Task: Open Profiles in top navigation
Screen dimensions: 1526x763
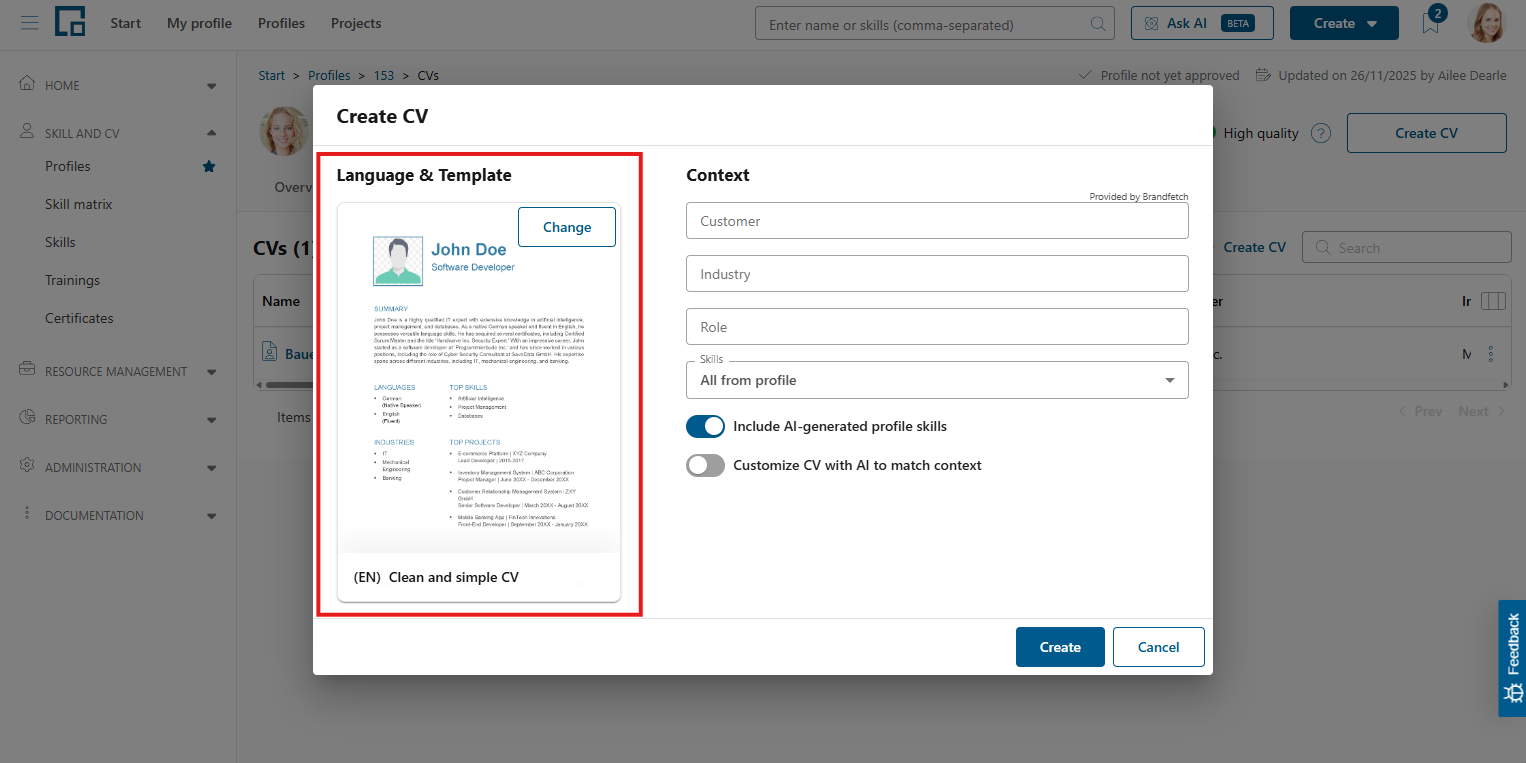Action: 281,23
